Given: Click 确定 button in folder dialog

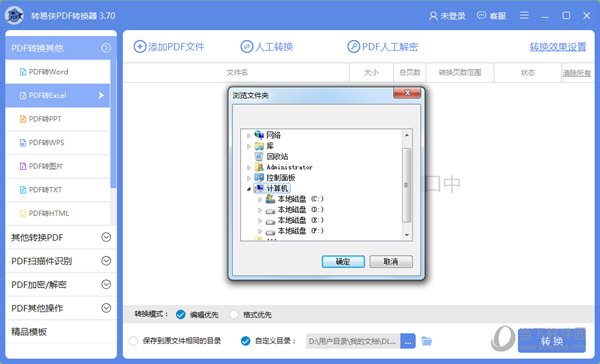Looking at the screenshot, I should 343,261.
